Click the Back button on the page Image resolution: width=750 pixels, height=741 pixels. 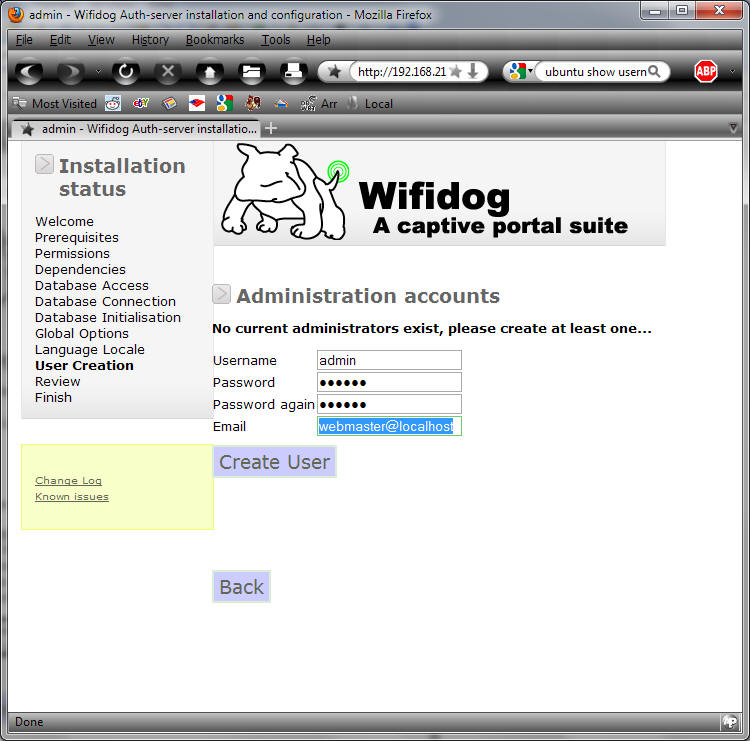[x=242, y=587]
